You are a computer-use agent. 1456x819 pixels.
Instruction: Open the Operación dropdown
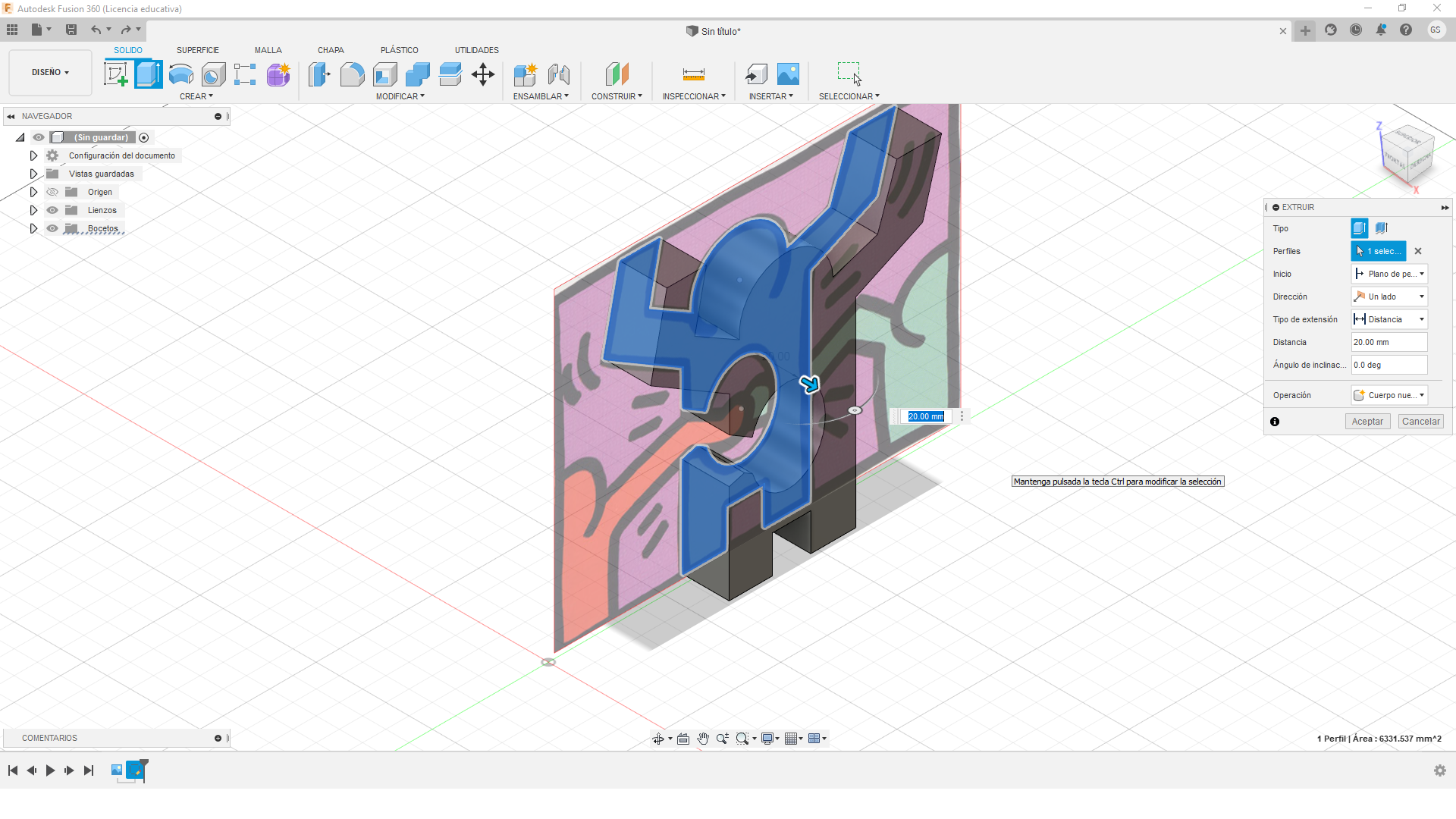click(1389, 395)
